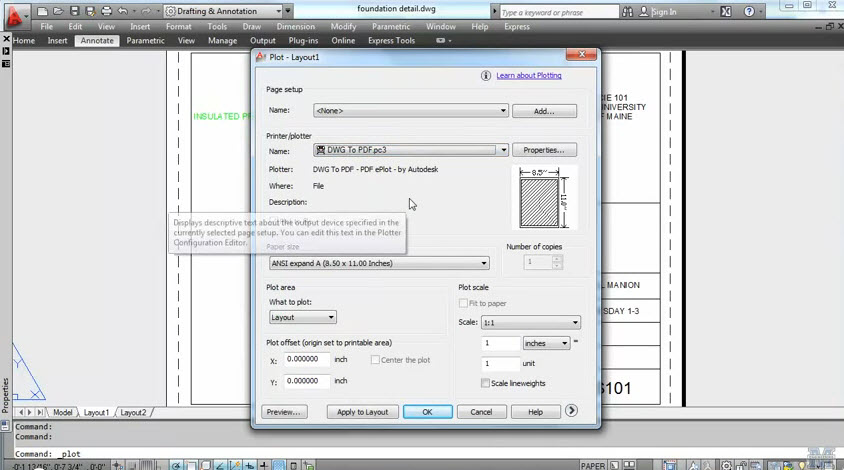Click the Maximize Viewport icon in status bar

coord(670,465)
